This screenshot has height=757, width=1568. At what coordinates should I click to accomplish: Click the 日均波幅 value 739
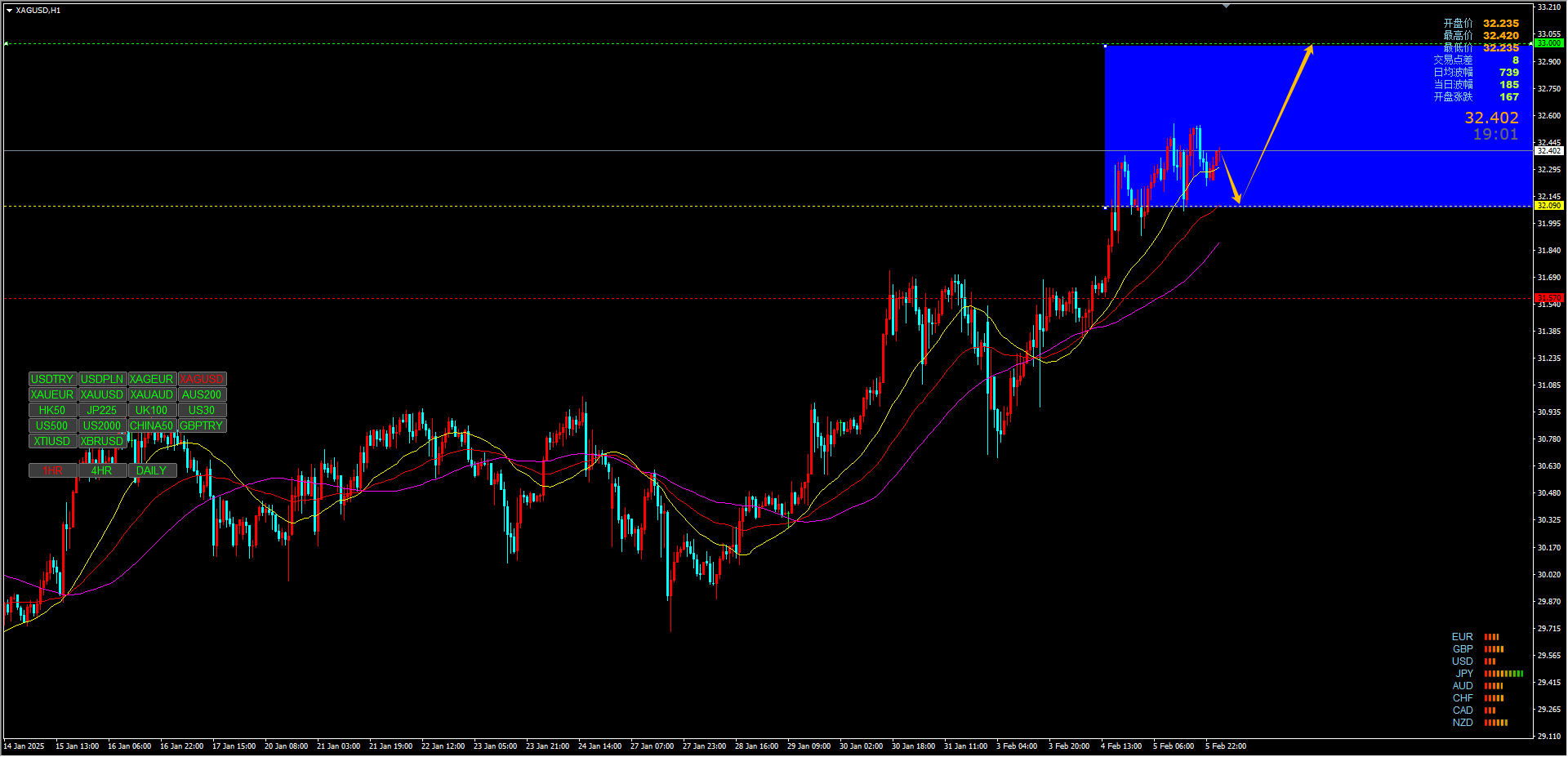coord(1509,73)
